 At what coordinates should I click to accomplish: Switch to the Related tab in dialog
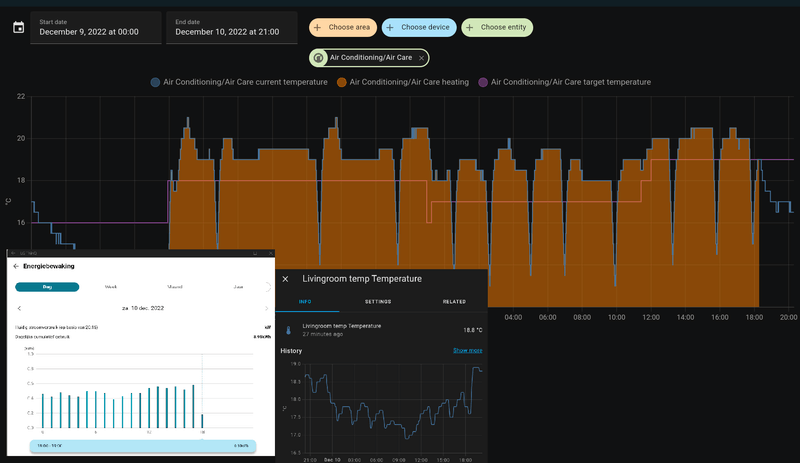click(x=454, y=301)
